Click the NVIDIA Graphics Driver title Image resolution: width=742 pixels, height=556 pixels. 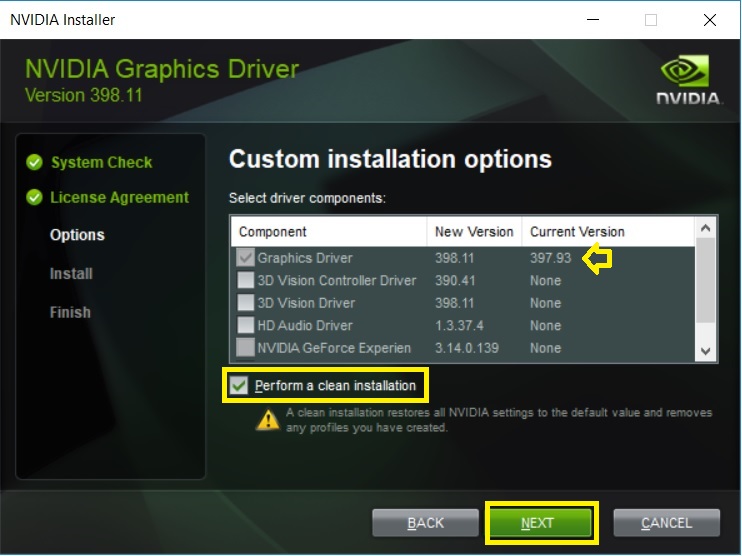[162, 69]
